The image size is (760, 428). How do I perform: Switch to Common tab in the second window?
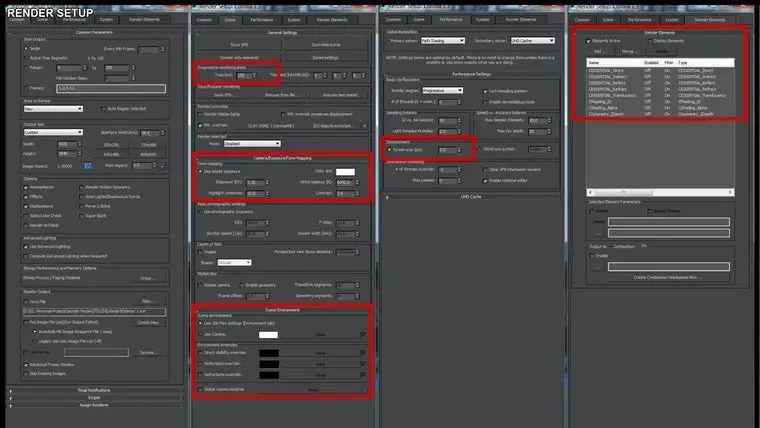click(x=204, y=20)
